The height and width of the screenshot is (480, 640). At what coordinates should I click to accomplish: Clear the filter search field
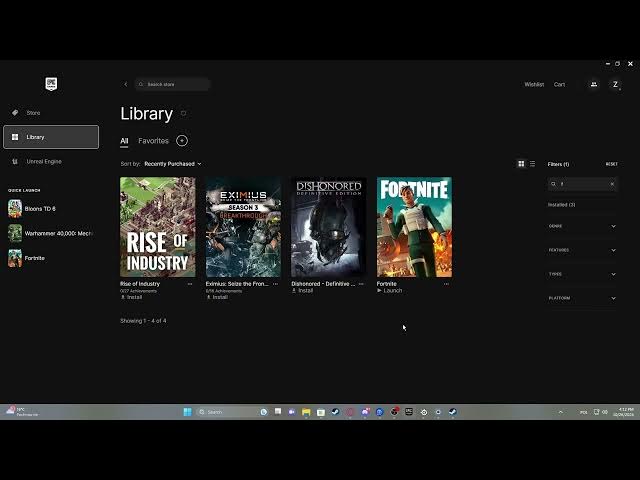tap(612, 184)
